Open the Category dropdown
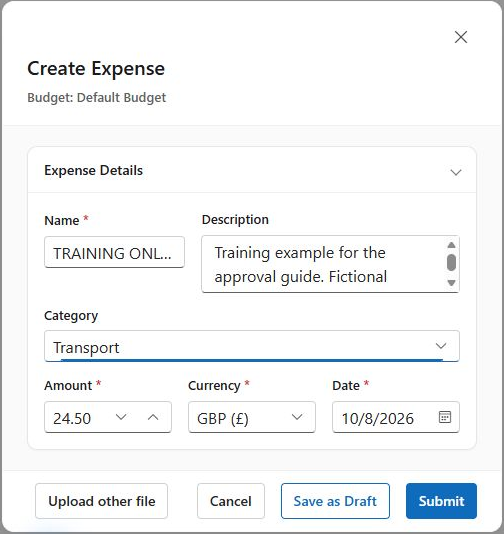504x534 pixels. pos(252,346)
